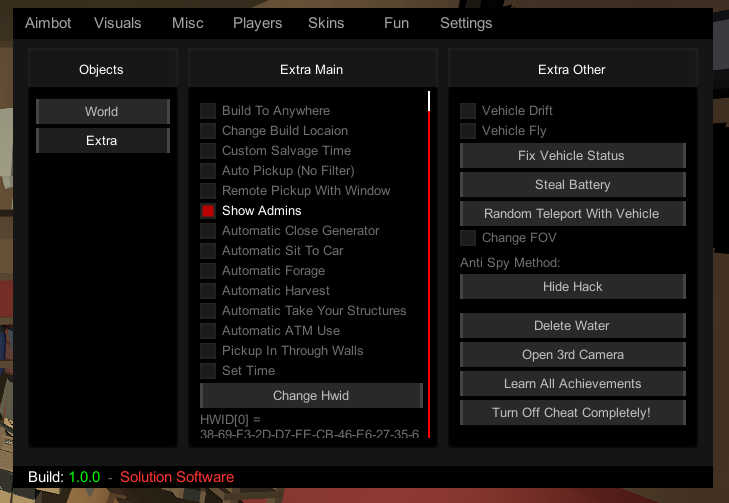Toggle the Set Time checkbox
Screen dimensions: 729x503
coord(208,371)
